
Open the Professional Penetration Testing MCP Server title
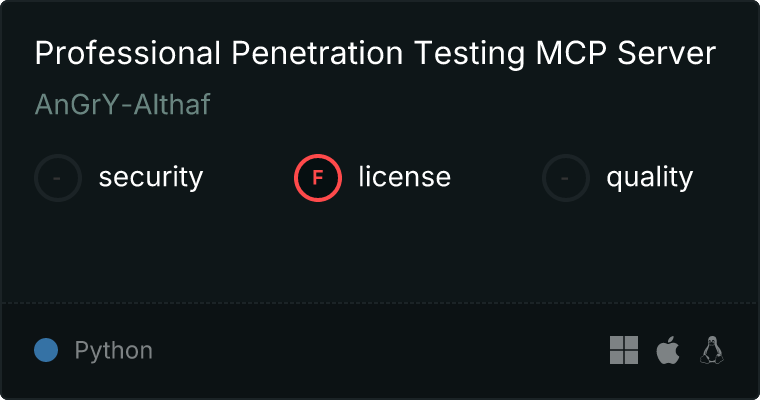(x=375, y=54)
